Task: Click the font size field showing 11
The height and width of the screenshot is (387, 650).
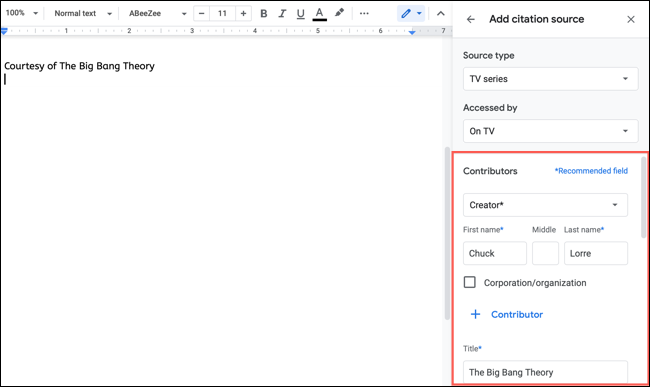Action: [x=222, y=13]
